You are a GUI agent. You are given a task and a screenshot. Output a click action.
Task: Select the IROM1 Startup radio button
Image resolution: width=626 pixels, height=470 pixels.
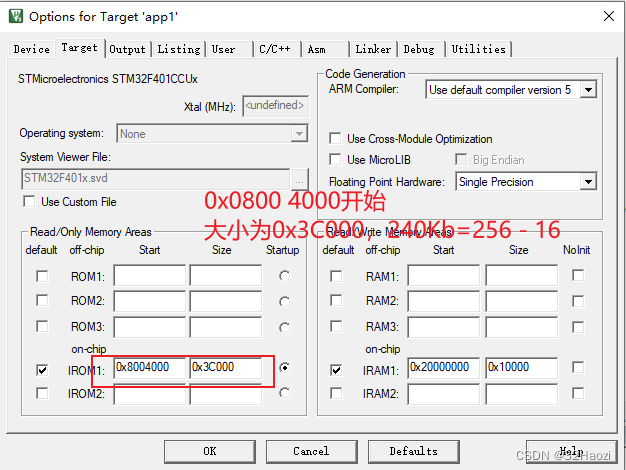(x=285, y=368)
